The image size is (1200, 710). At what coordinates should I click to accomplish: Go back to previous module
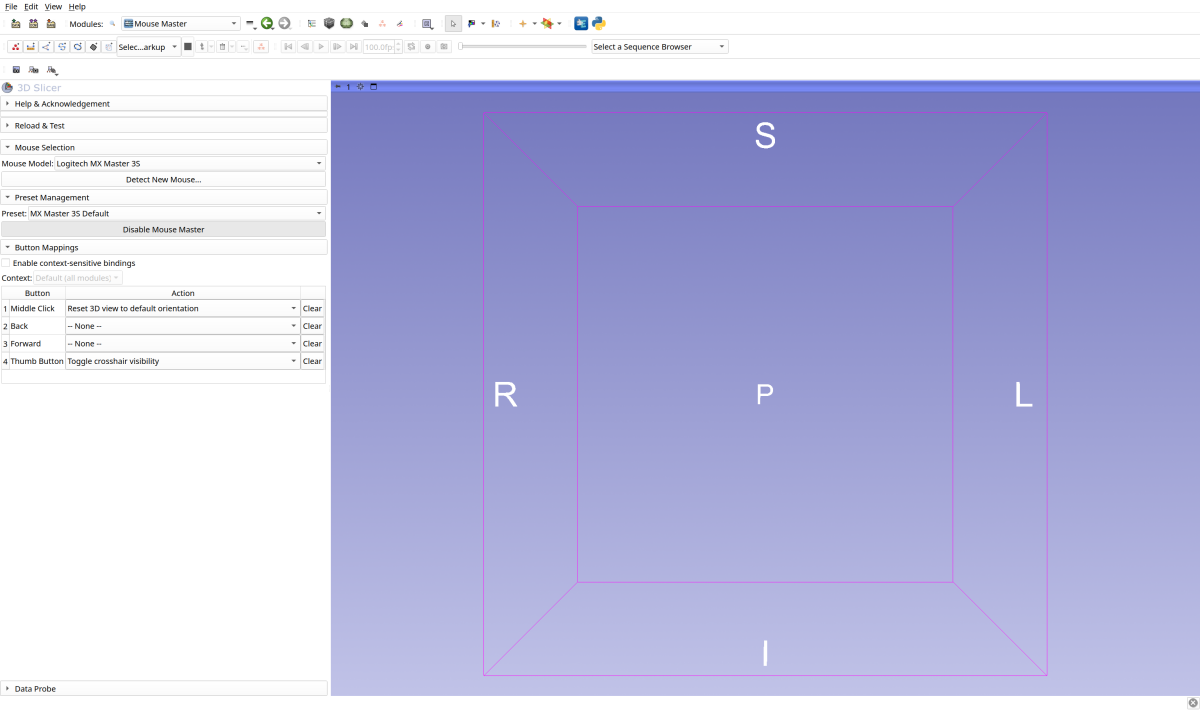(267, 23)
